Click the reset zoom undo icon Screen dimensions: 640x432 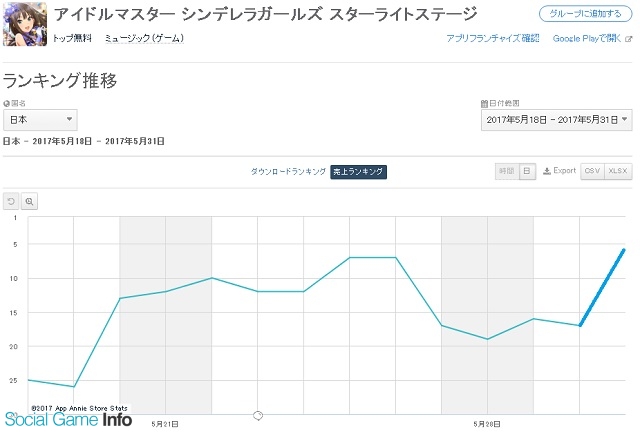11,201
